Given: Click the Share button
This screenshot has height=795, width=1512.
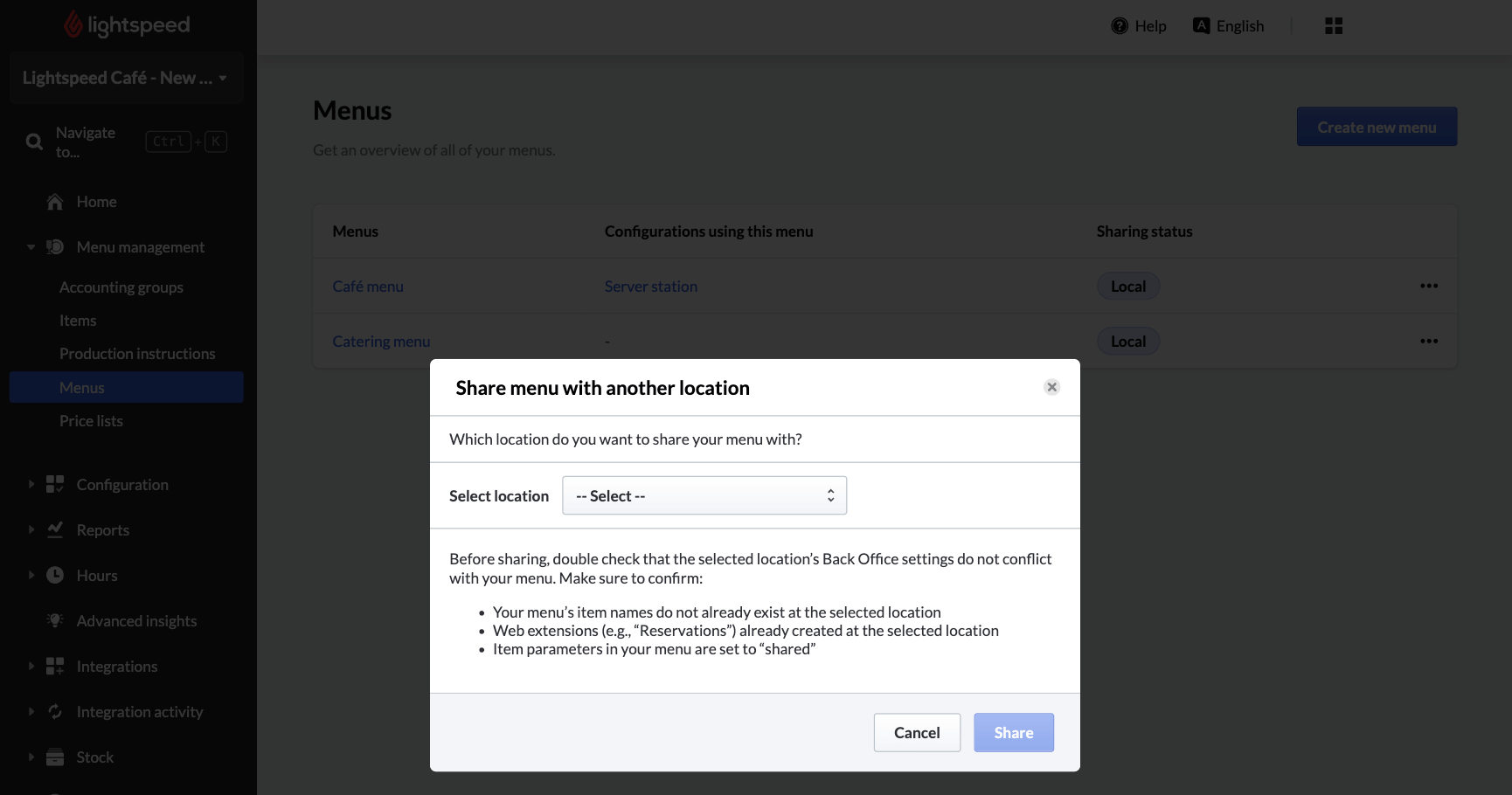Looking at the screenshot, I should (x=1013, y=732).
